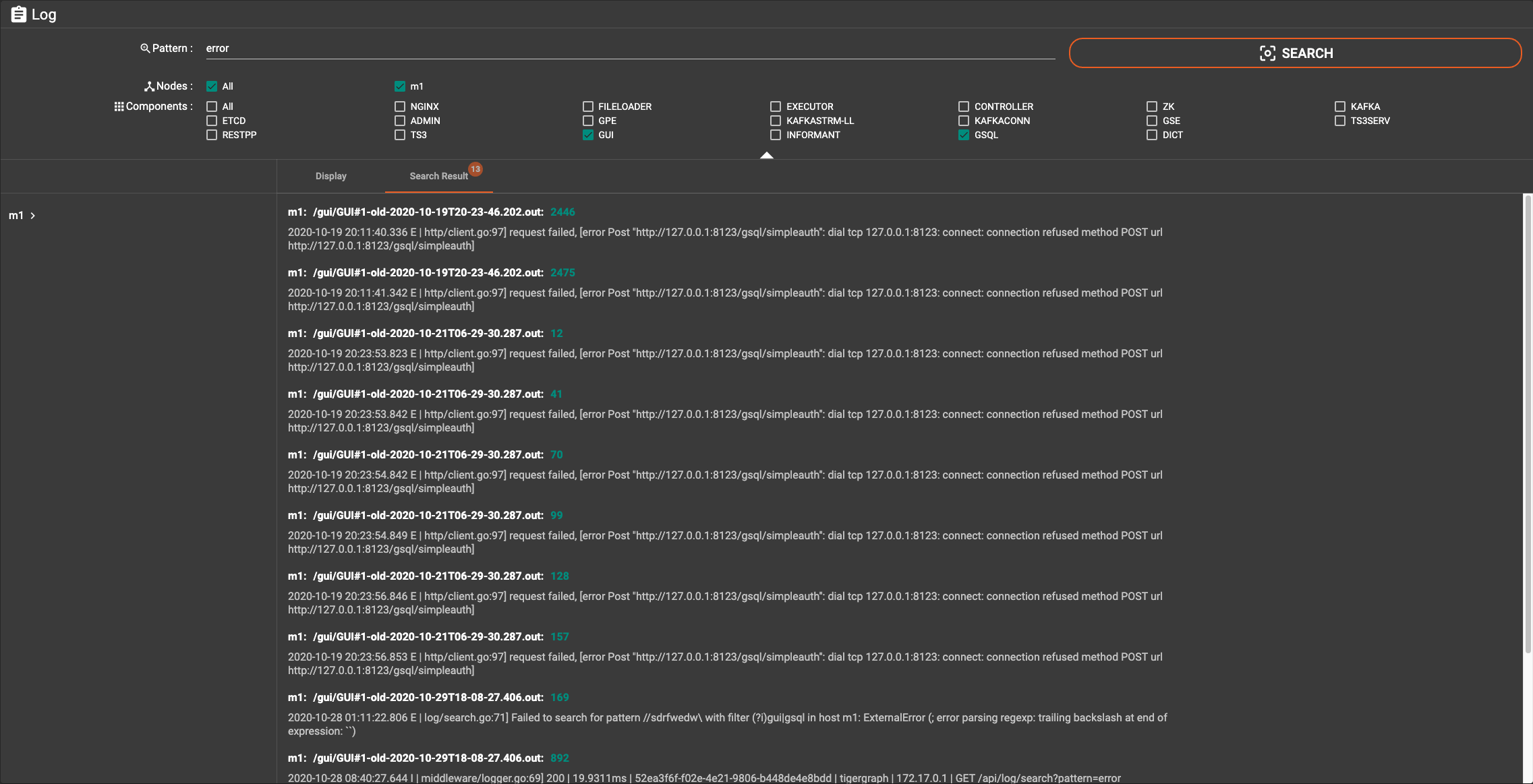The image size is (1533, 784).
Task: Select the m1 tree item
Action: [x=16, y=216]
